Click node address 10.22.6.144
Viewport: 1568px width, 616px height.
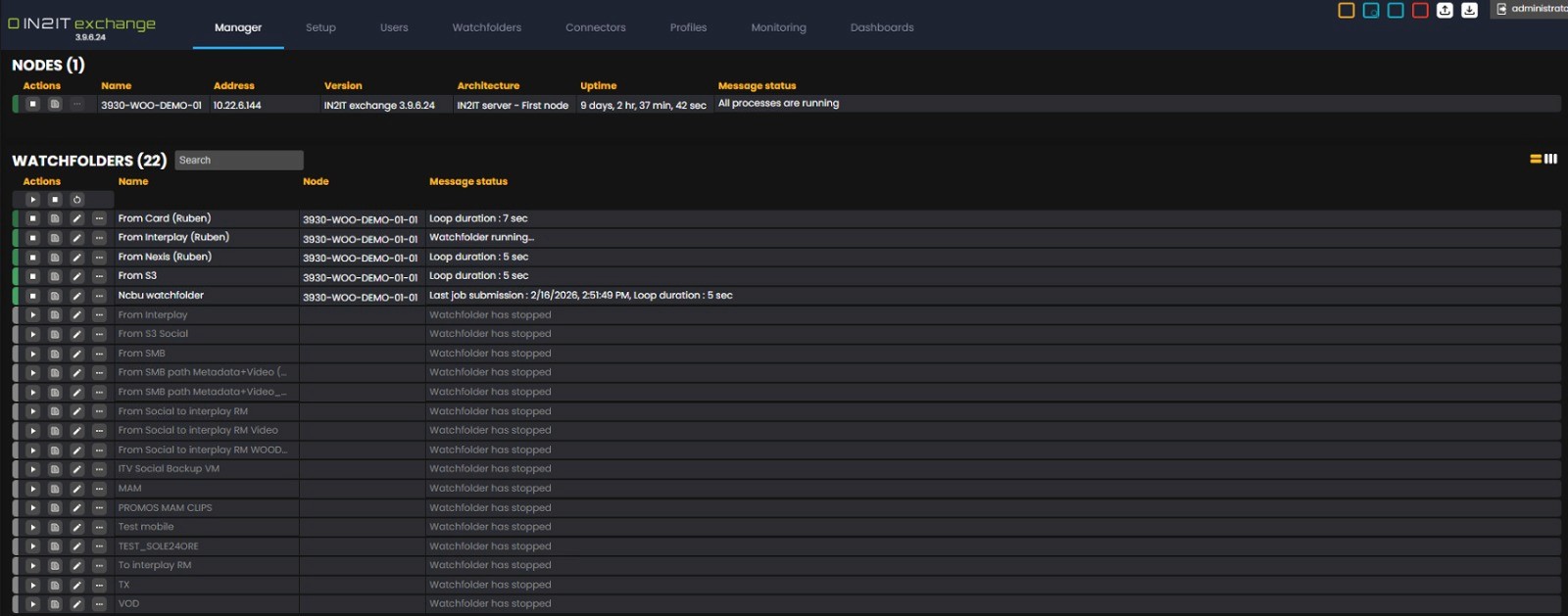tap(237, 105)
